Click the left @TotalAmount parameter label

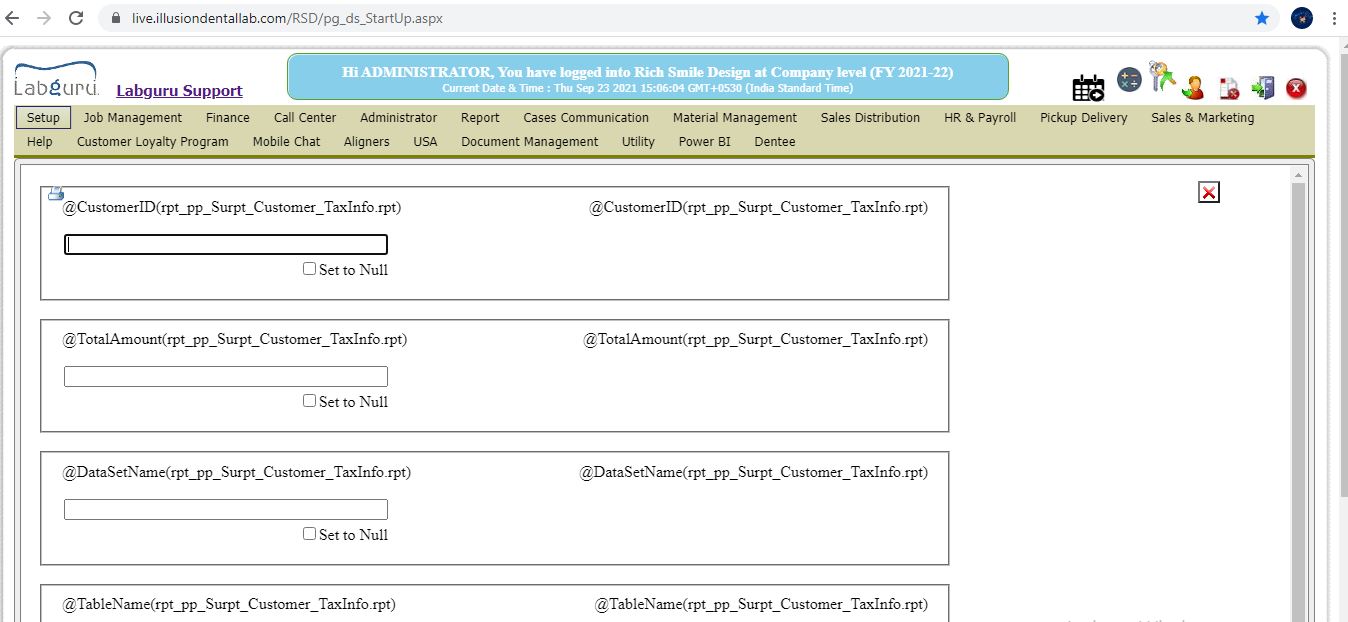[x=235, y=339]
